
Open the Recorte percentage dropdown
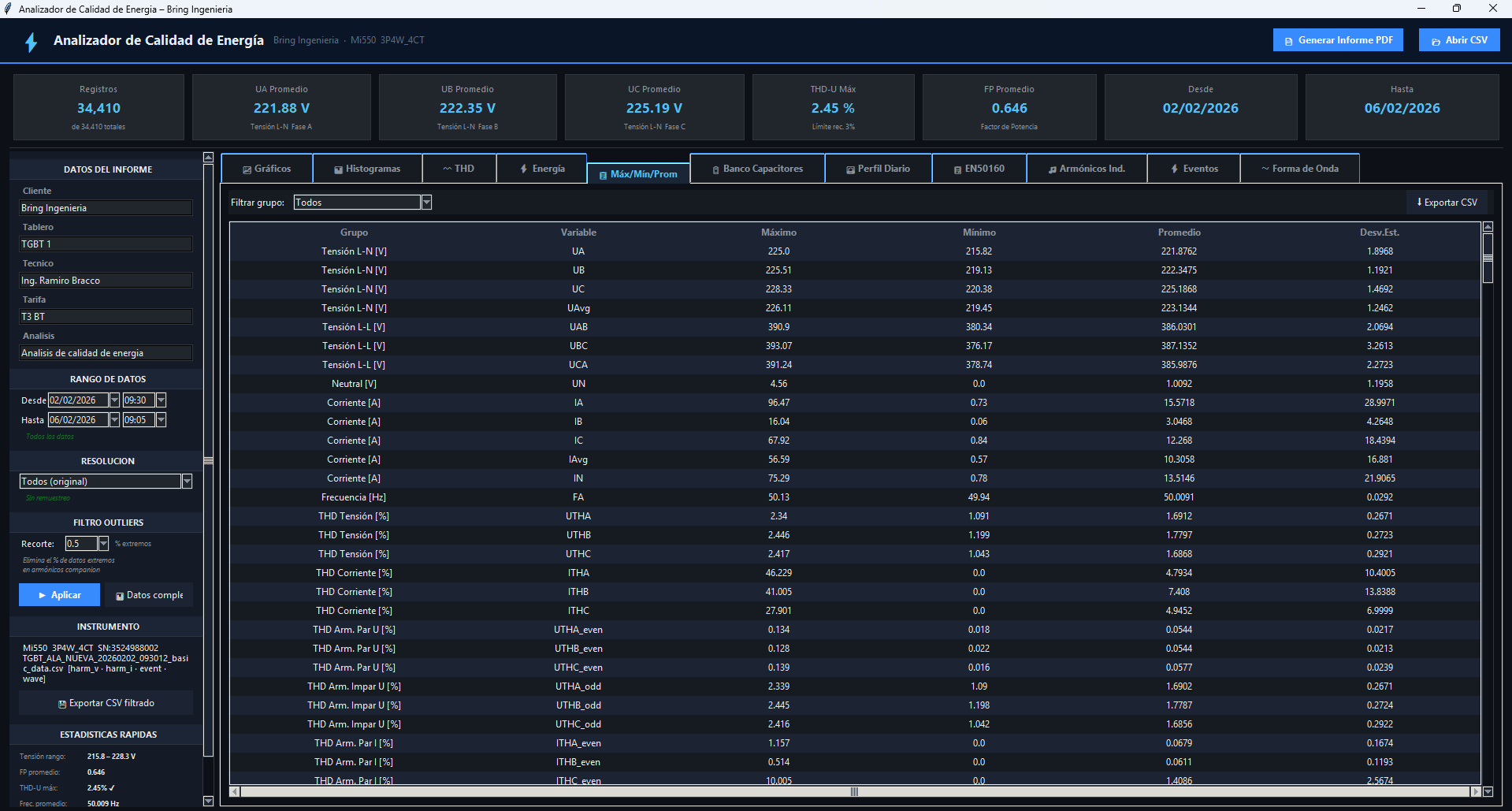pos(103,544)
